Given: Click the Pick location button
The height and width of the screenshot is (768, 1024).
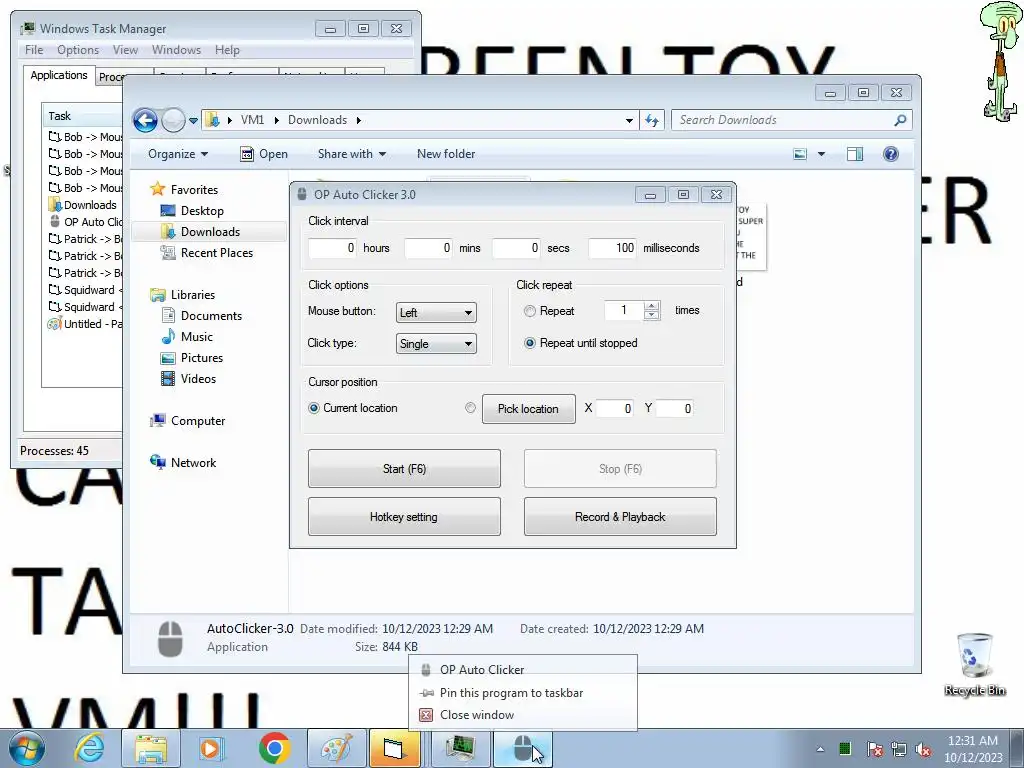Looking at the screenshot, I should [528, 409].
